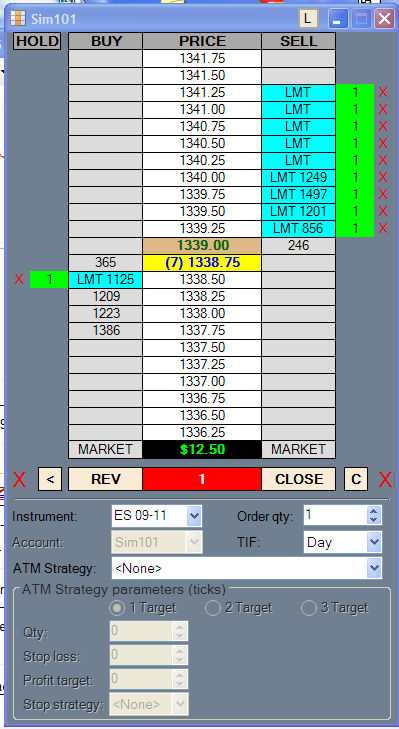Minimize the Sim101 window

338,19
